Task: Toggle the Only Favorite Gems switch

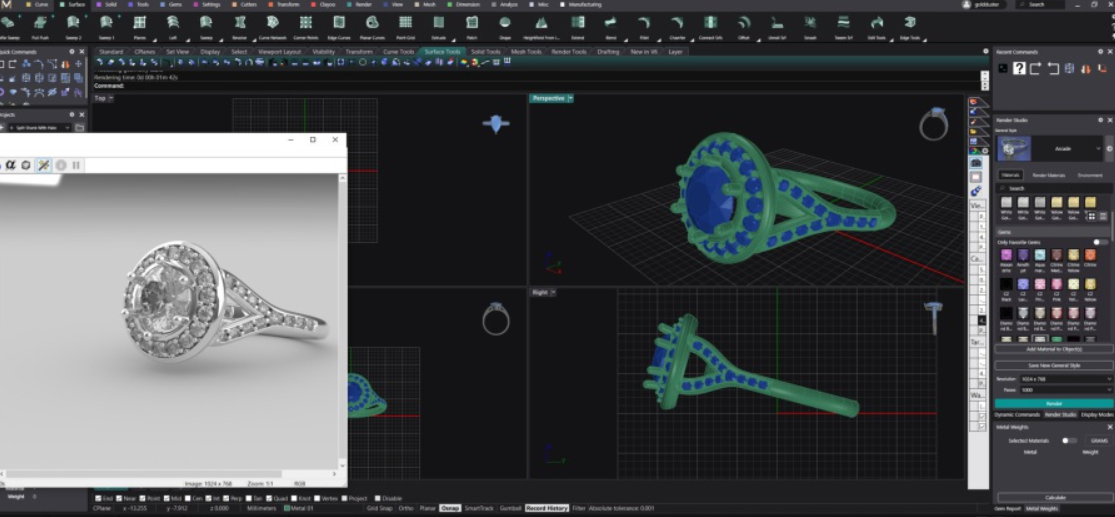Action: 1100,242
